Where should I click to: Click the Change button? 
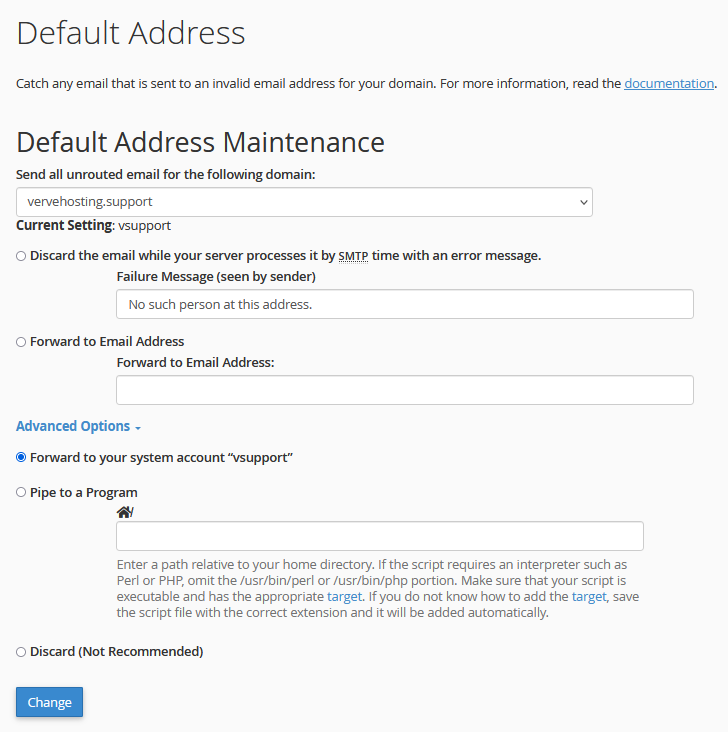point(49,702)
